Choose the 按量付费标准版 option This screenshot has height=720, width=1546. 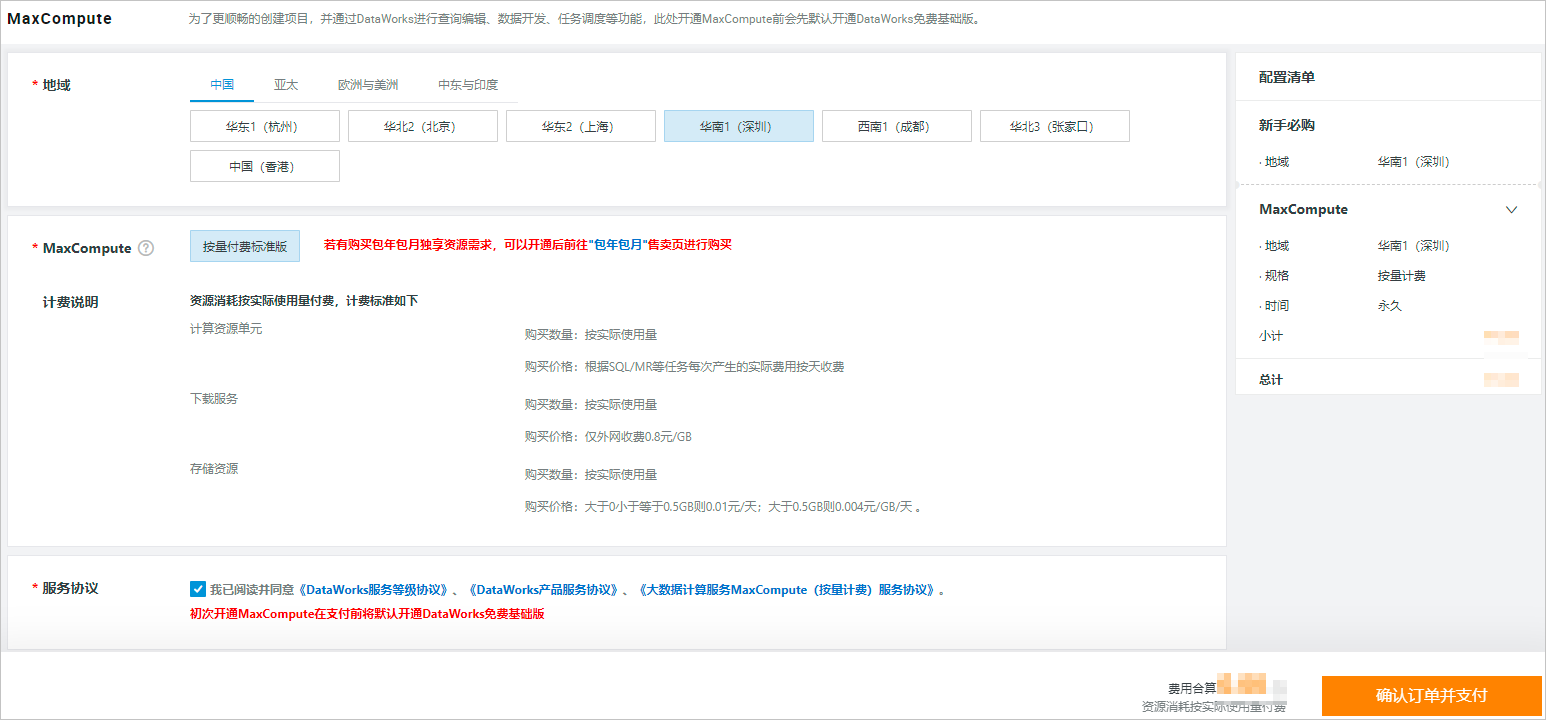coord(245,246)
